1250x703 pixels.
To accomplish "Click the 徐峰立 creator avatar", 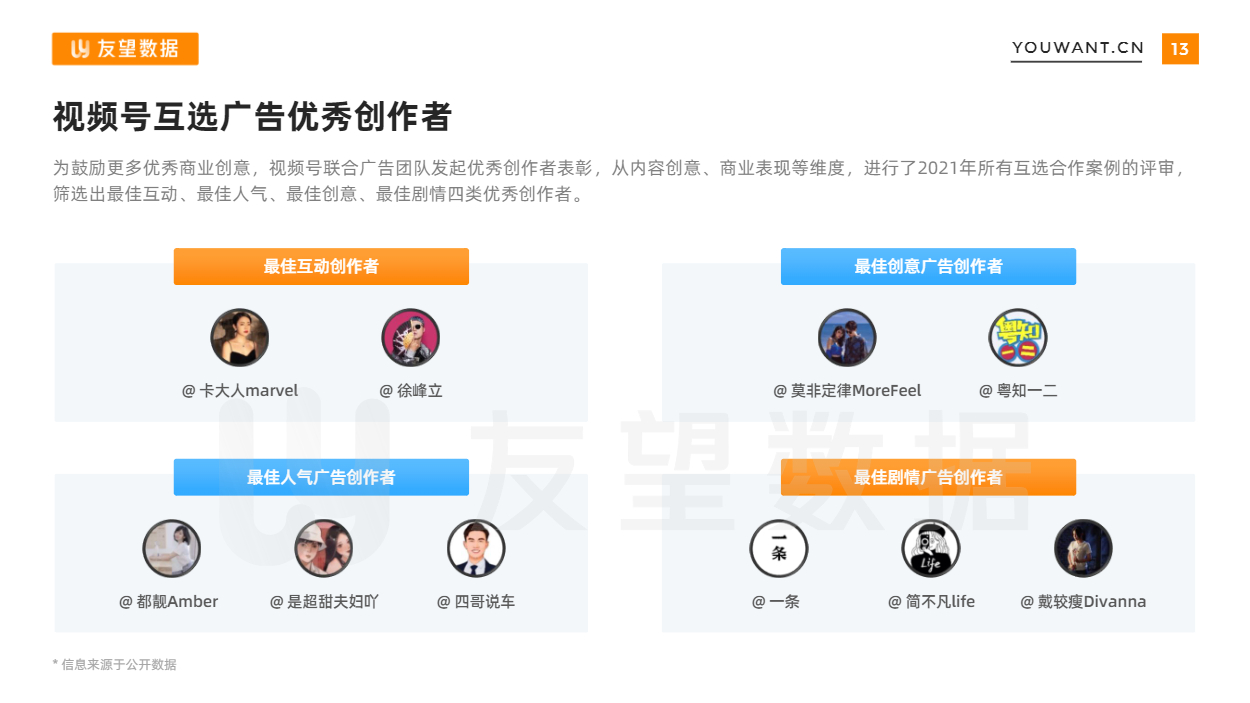I will pyautogui.click(x=411, y=337).
